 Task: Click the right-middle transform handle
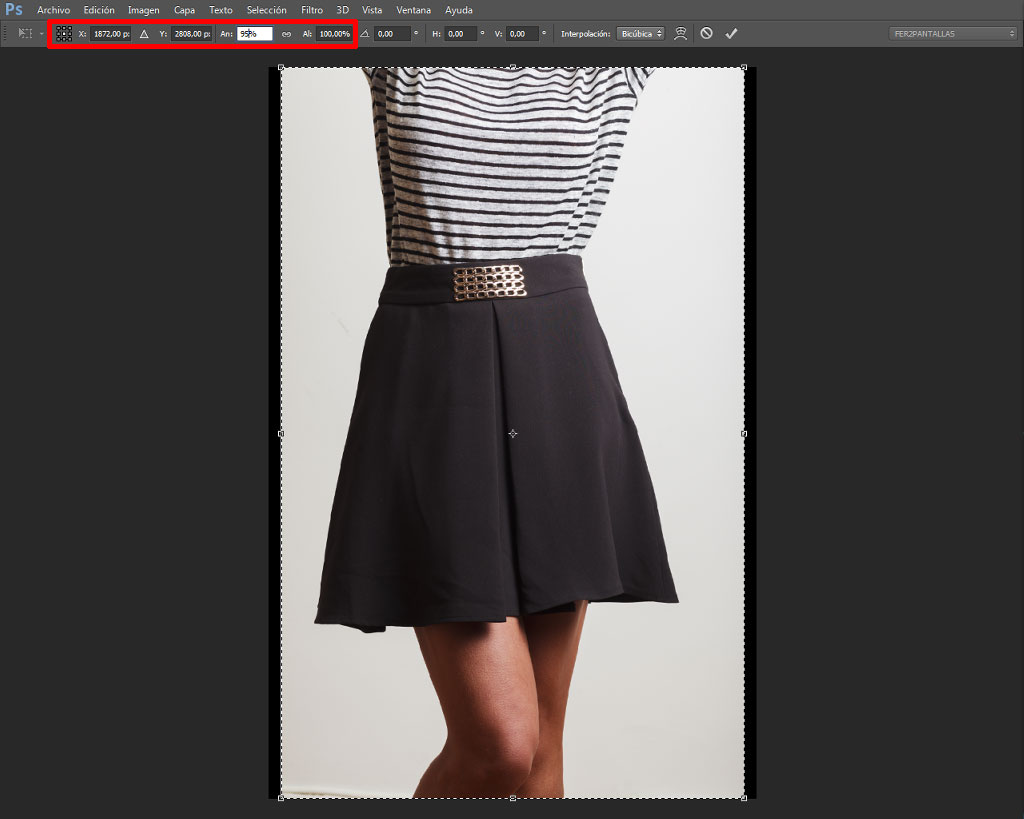click(744, 434)
